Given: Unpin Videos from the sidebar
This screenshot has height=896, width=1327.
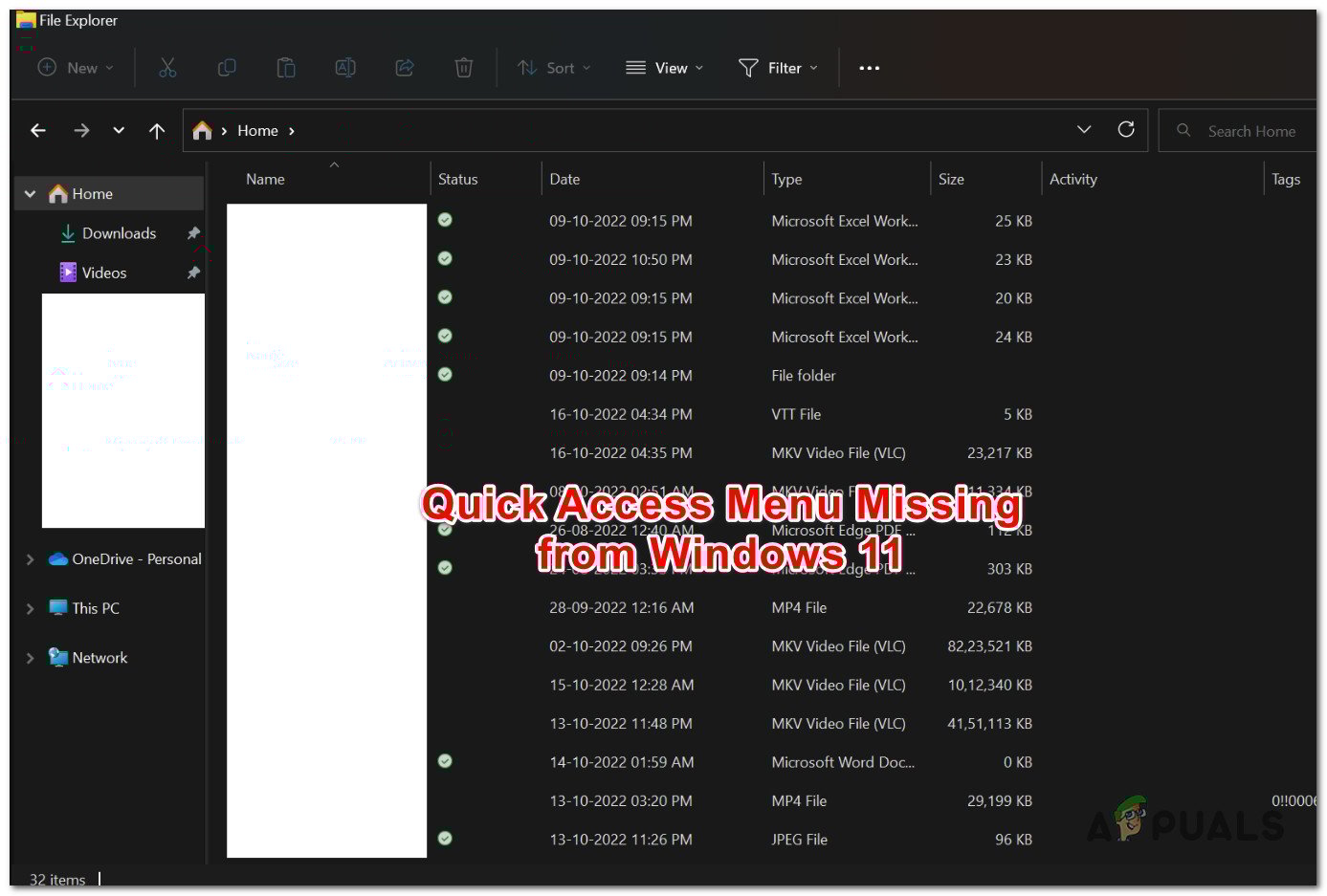Looking at the screenshot, I should 193,272.
